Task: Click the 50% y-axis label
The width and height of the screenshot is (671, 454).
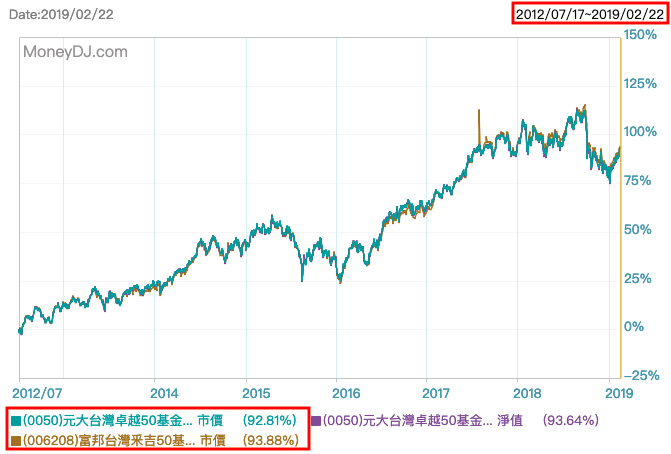Action: click(x=637, y=230)
